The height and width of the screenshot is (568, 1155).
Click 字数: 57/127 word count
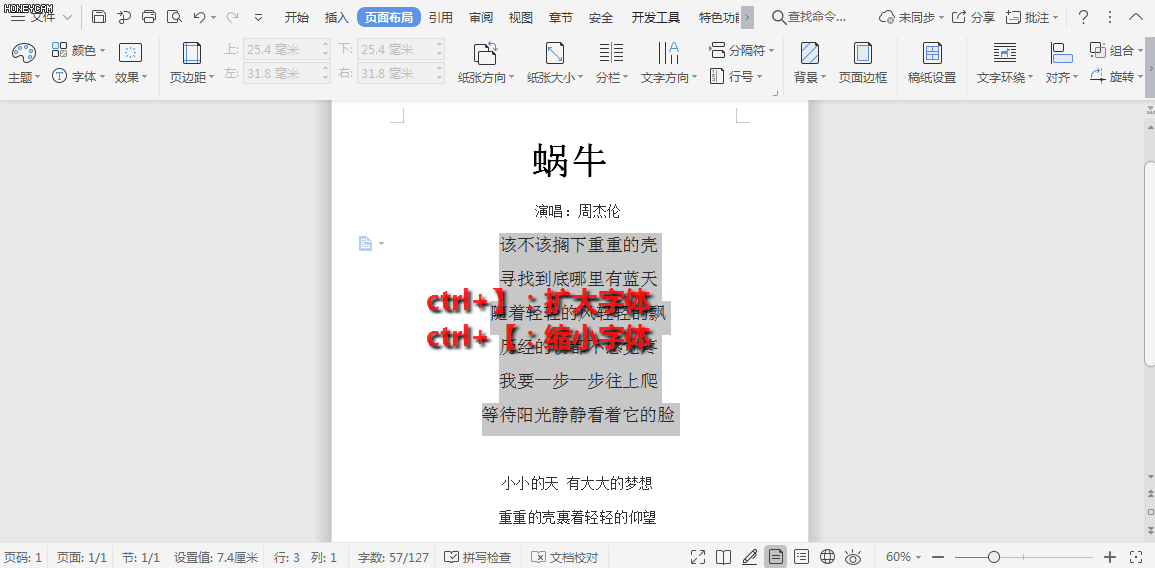tap(393, 557)
